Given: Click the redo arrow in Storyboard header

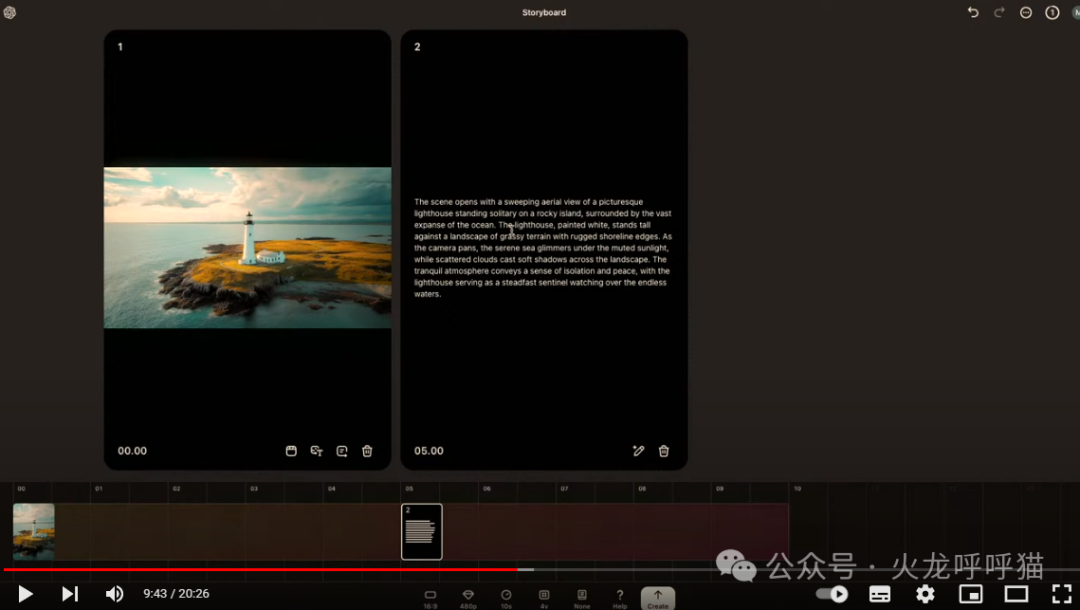Looking at the screenshot, I should (x=999, y=12).
